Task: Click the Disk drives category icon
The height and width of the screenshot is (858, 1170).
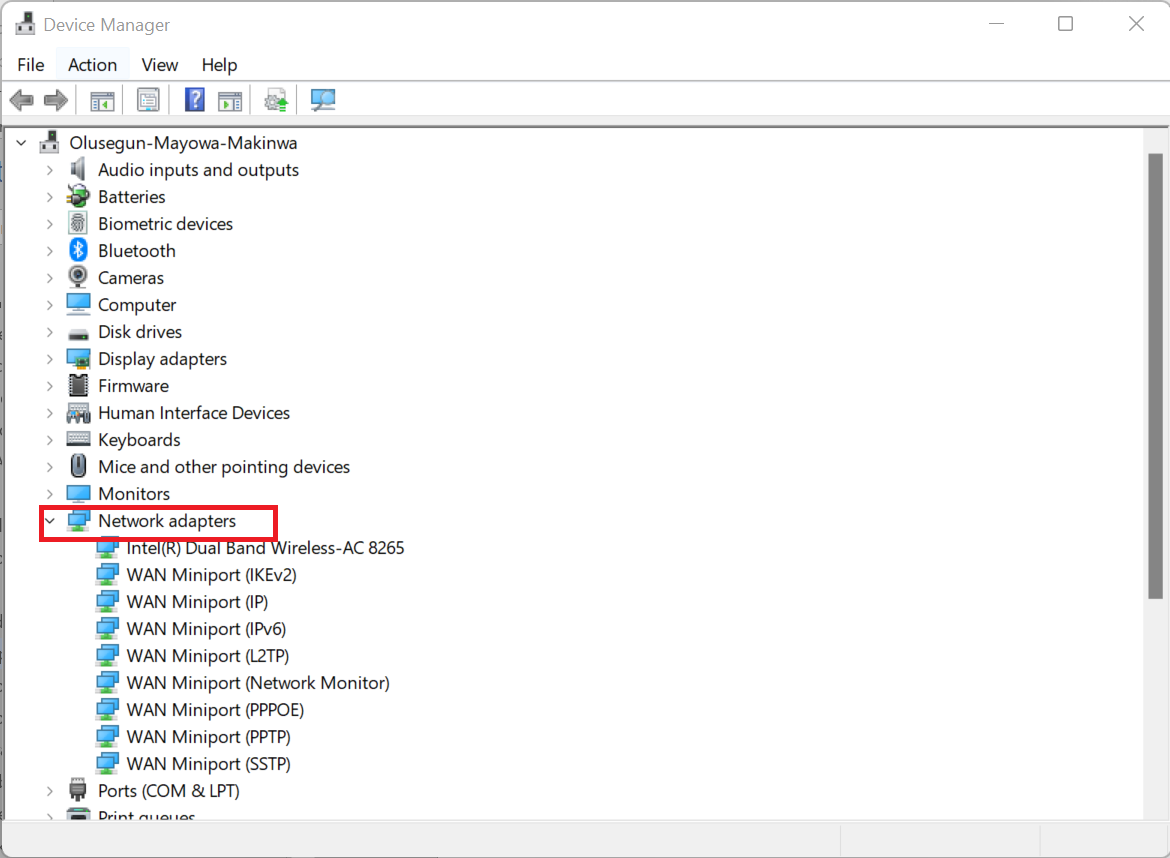Action: 78,334
